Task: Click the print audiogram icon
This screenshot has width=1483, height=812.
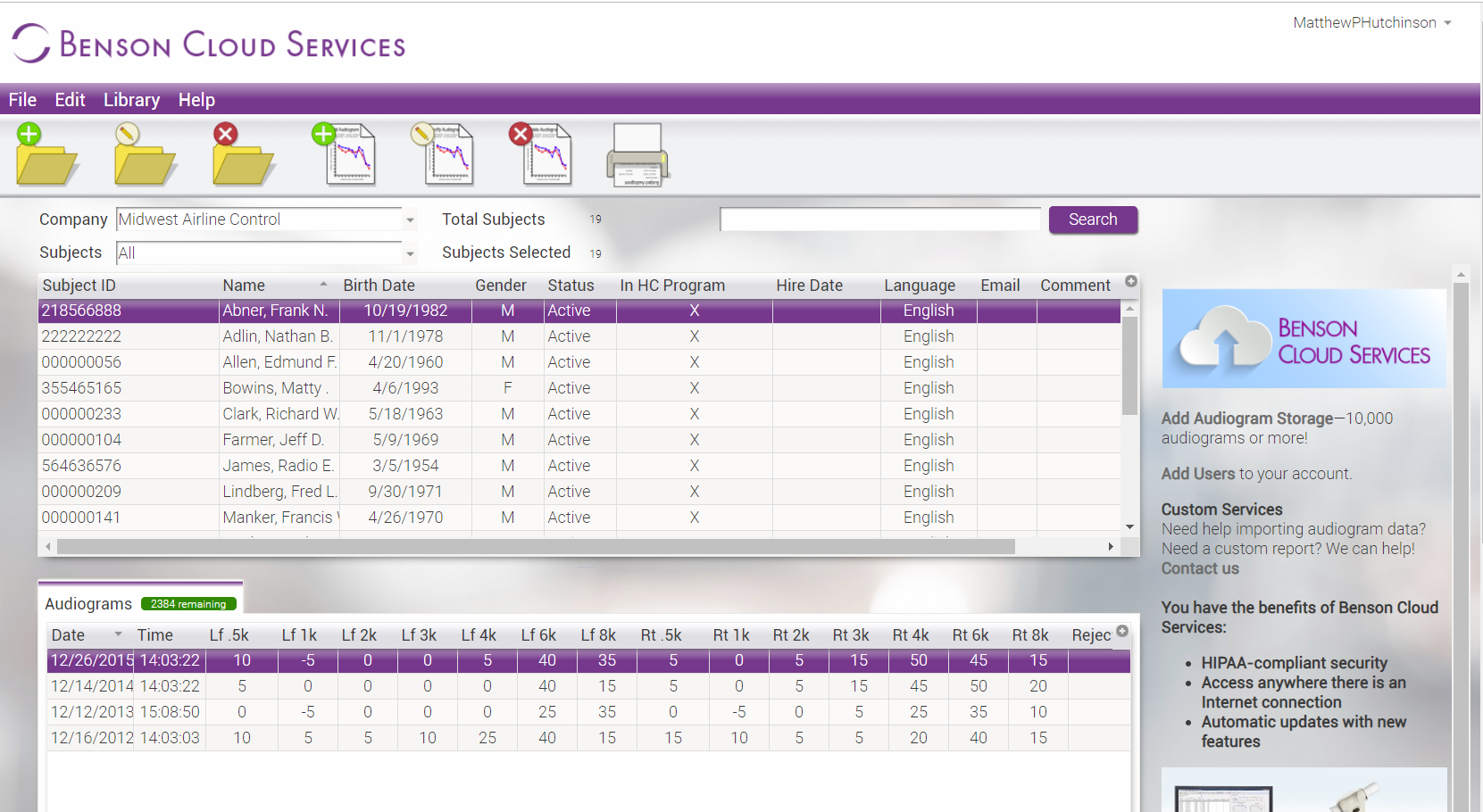Action: pos(637,153)
